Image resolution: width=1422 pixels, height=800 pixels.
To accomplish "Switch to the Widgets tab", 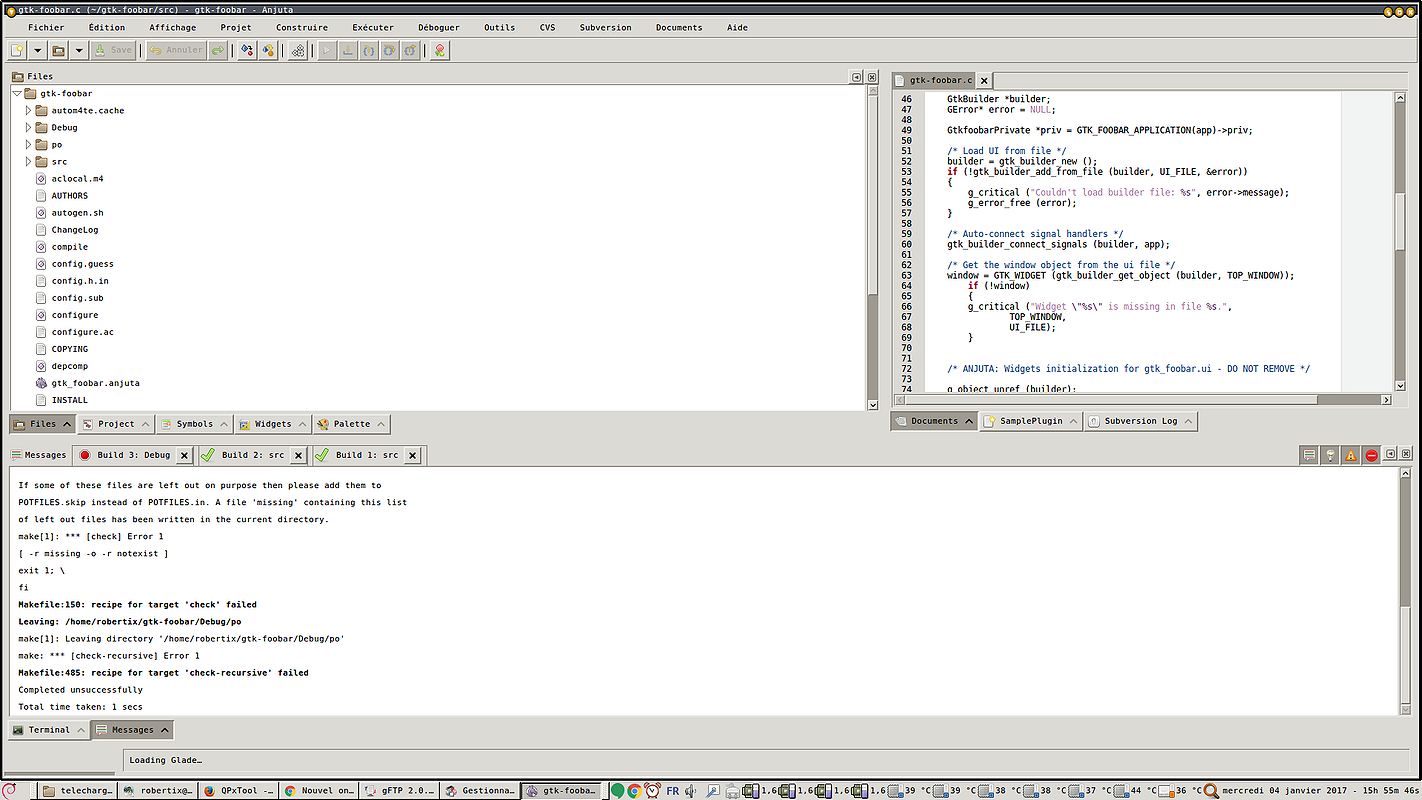I will [273, 424].
